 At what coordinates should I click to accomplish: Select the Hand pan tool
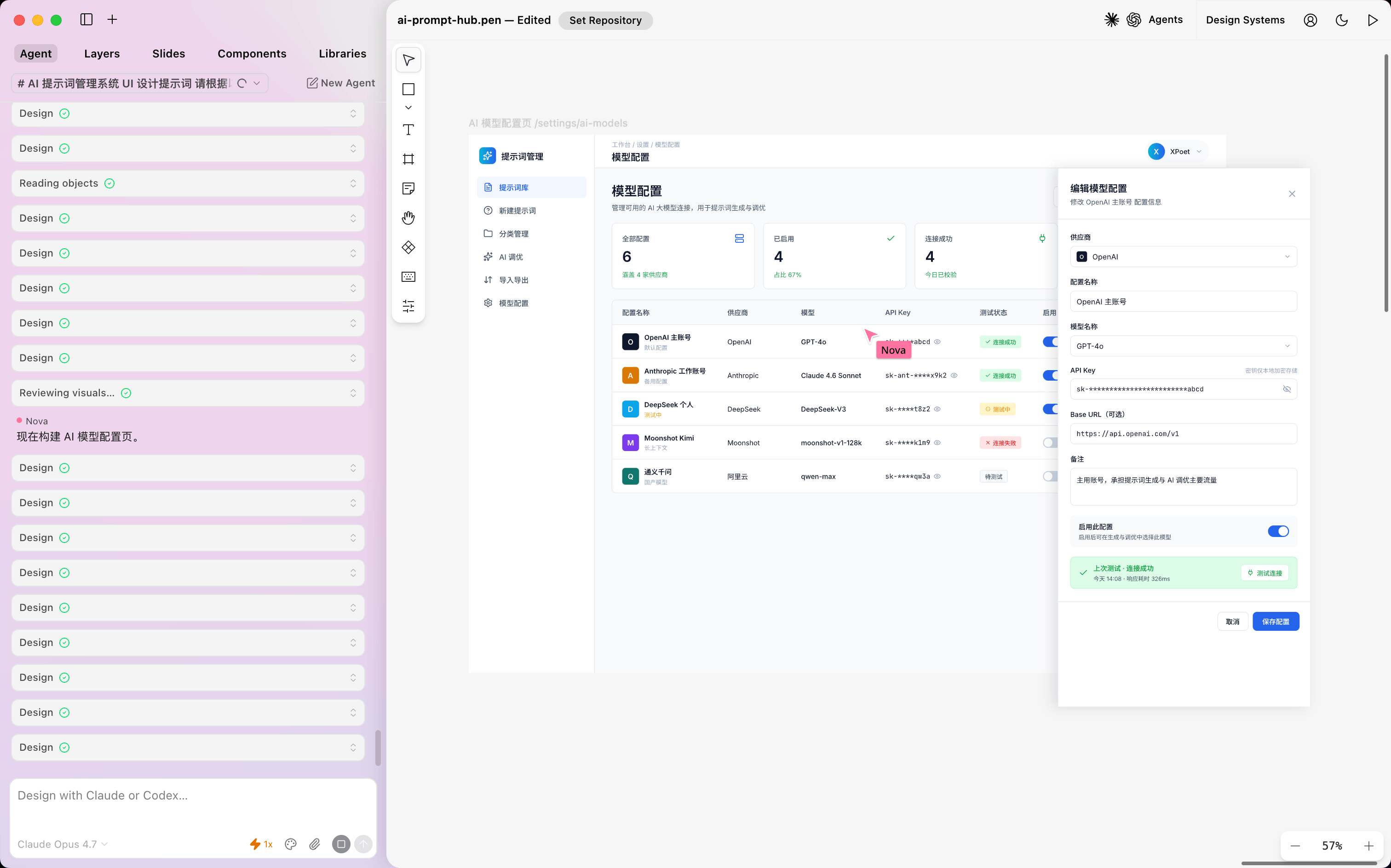coord(408,218)
